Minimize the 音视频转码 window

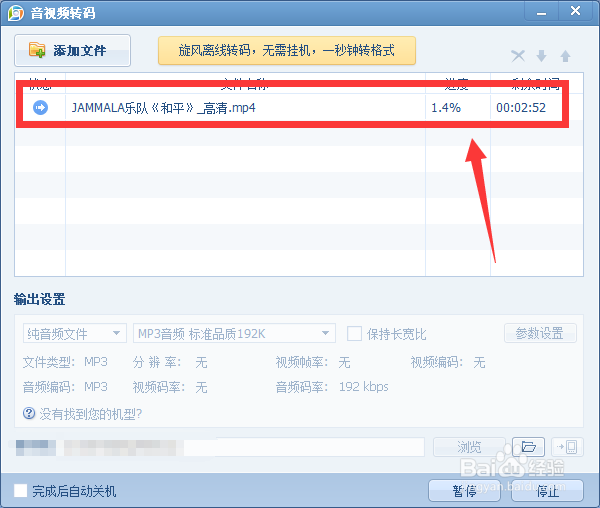pyautogui.click(x=541, y=13)
